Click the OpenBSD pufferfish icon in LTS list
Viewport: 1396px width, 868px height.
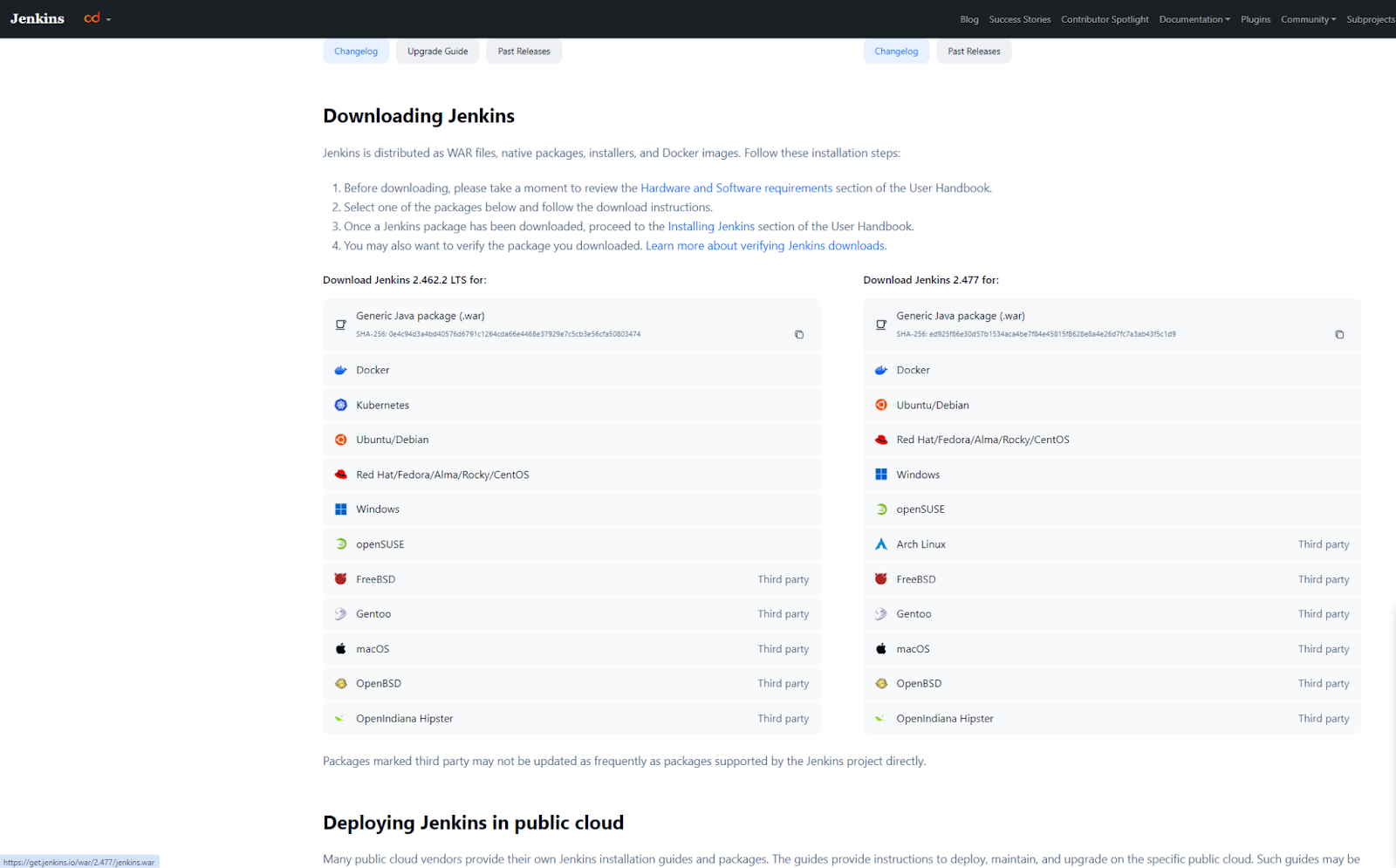click(341, 684)
